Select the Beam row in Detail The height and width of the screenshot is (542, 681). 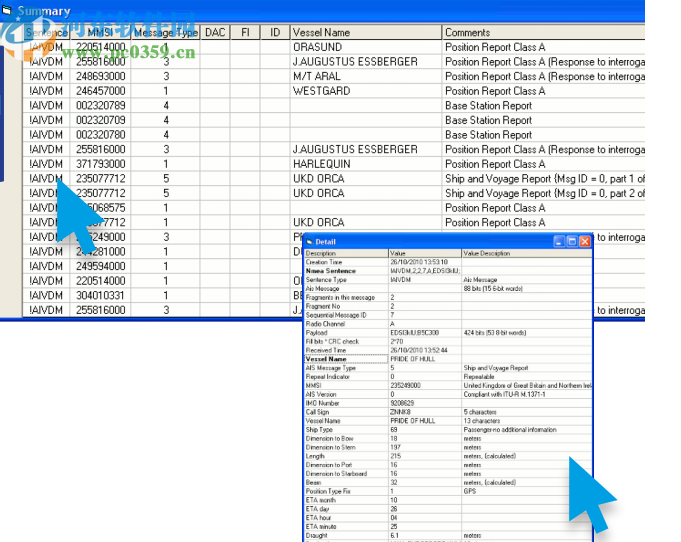448,483
